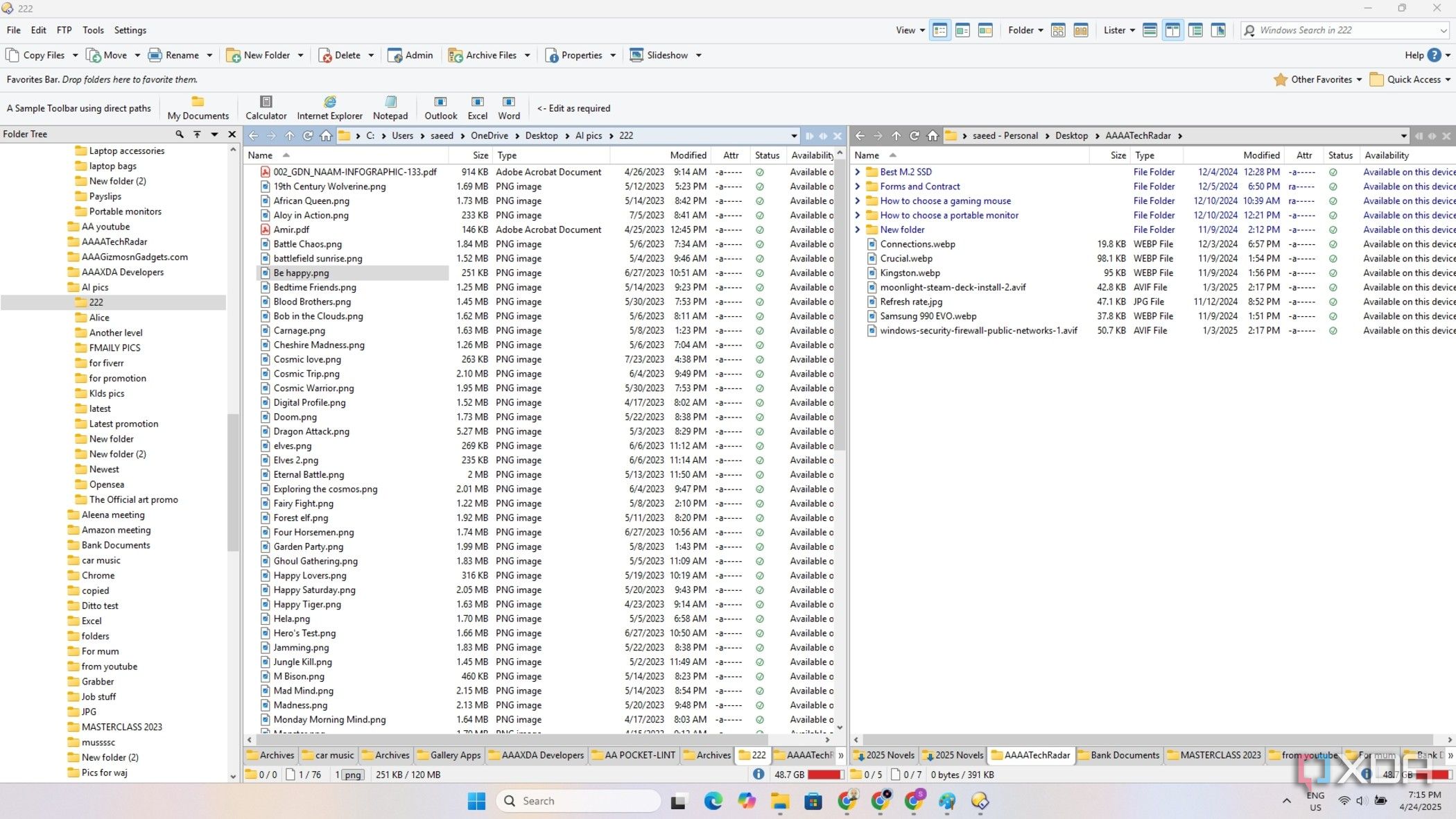Toggle the viewer pane icon in Lister toolbar

1218,31
